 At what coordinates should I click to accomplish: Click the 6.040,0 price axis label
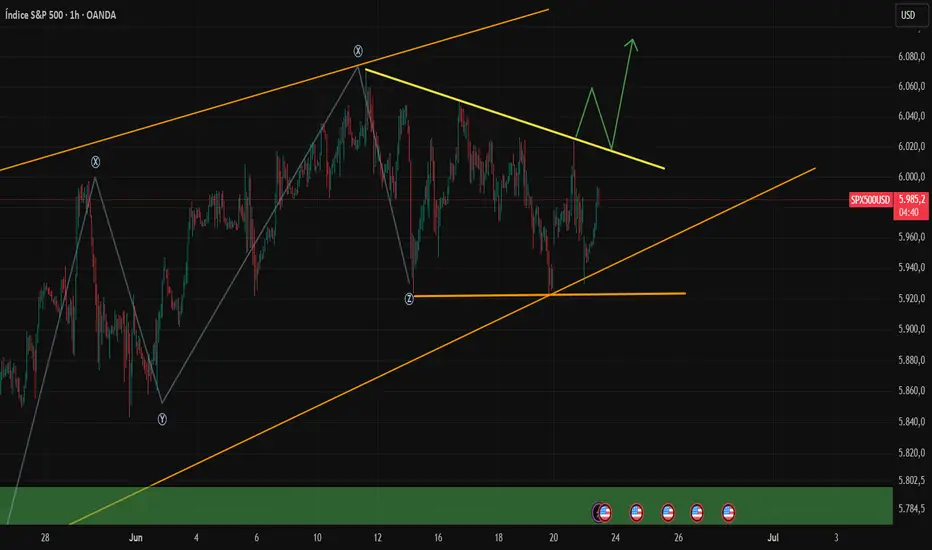911,116
